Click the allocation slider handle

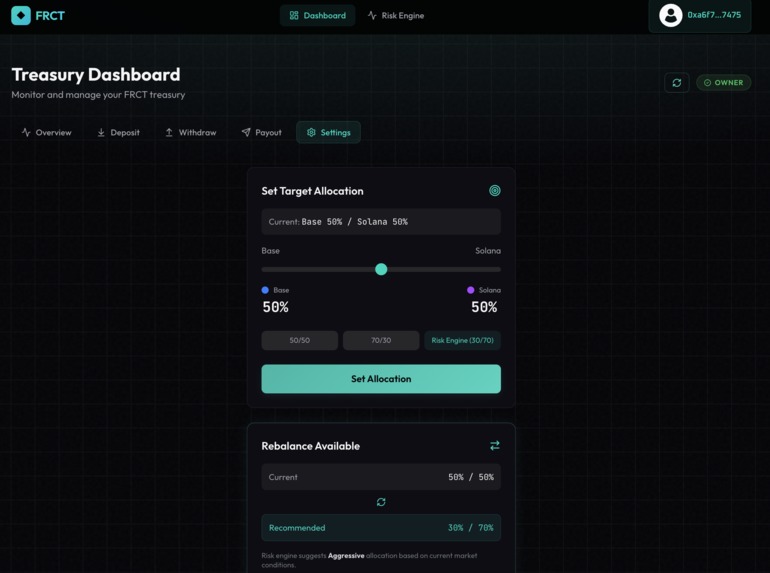(x=381, y=269)
